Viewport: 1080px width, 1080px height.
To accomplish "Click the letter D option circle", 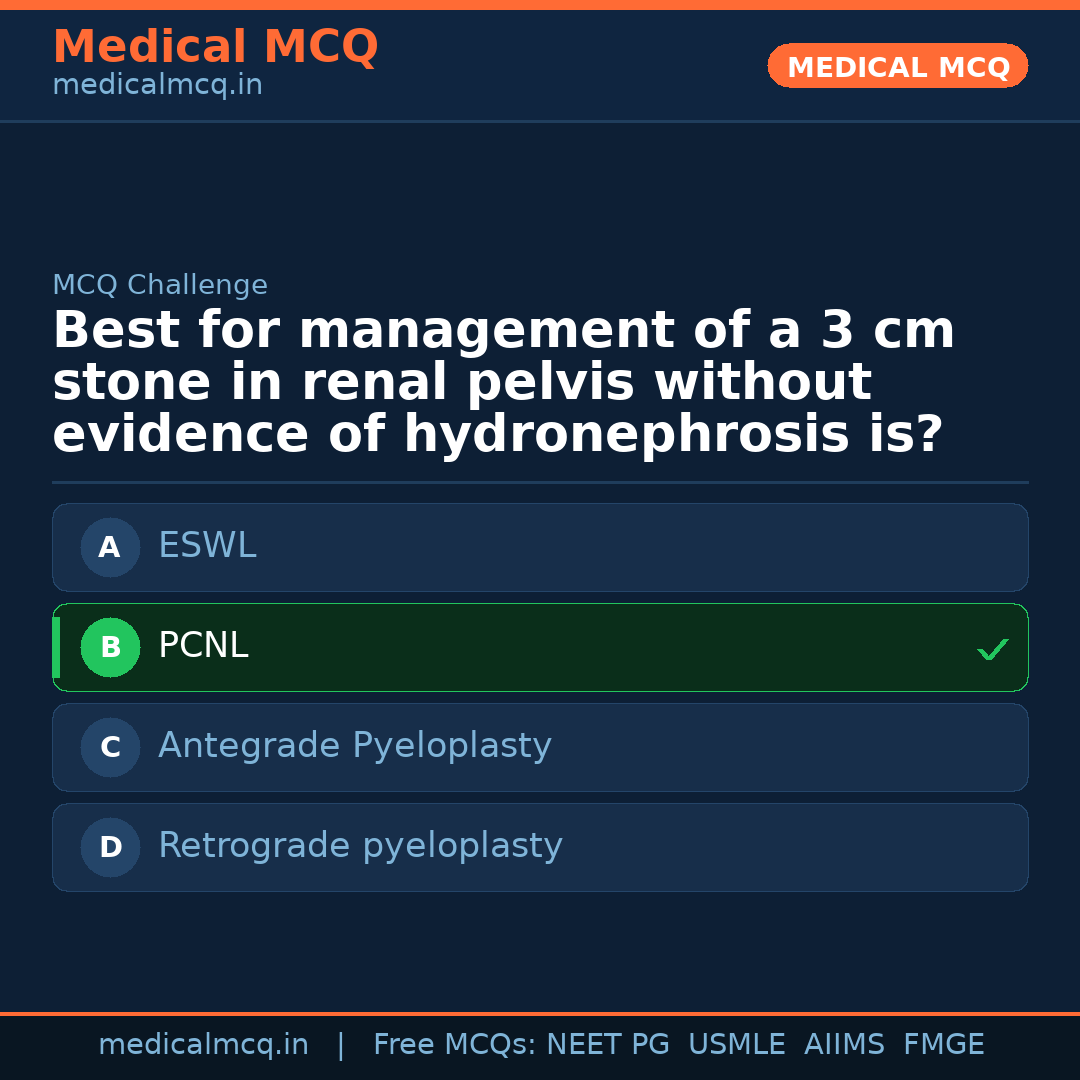I will (x=110, y=847).
